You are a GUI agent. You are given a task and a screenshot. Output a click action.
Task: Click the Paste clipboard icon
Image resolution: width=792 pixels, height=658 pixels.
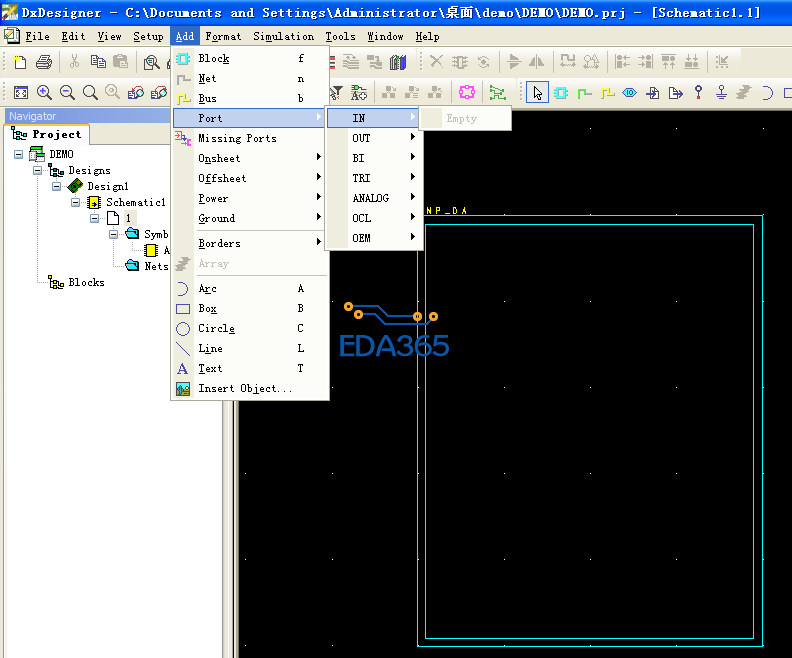(x=120, y=62)
